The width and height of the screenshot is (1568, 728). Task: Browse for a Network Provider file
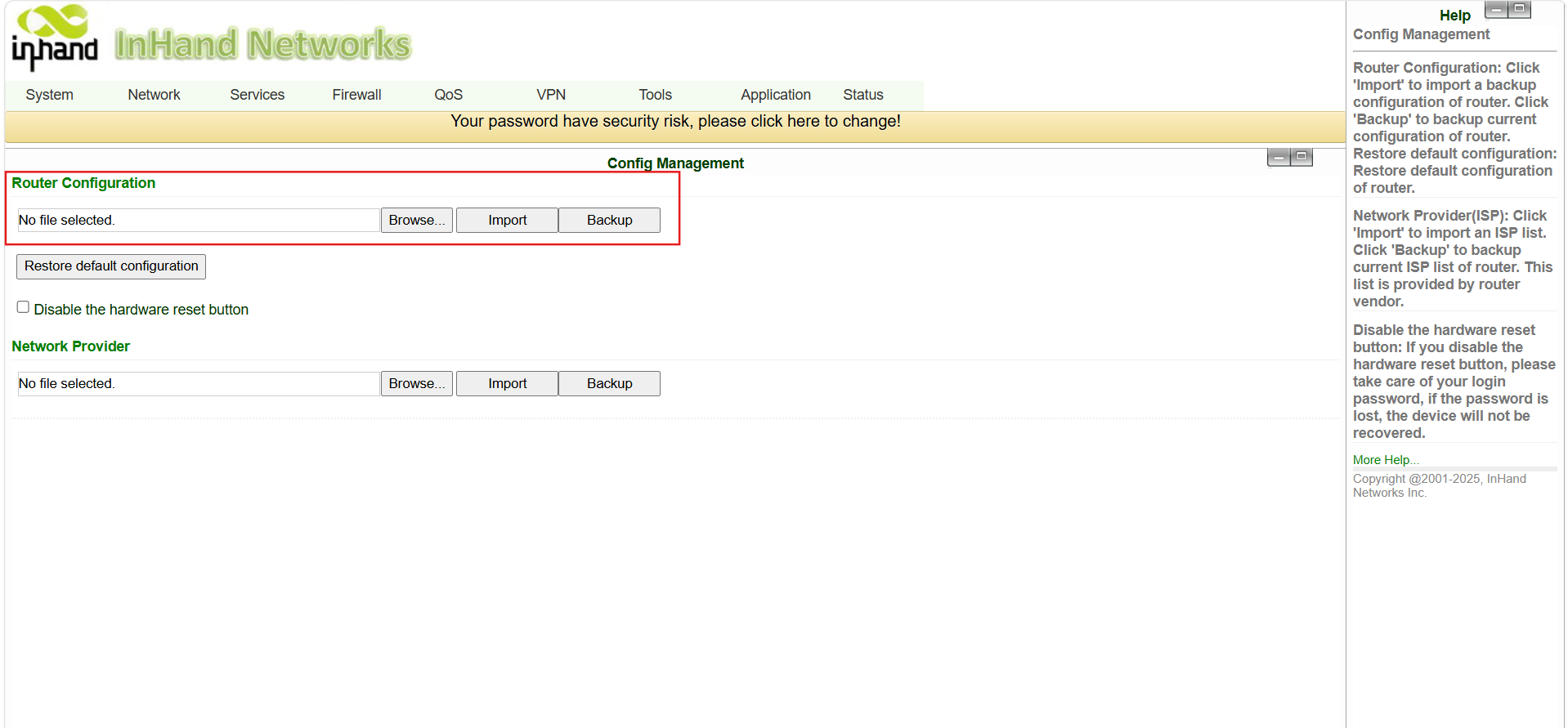[x=416, y=383]
